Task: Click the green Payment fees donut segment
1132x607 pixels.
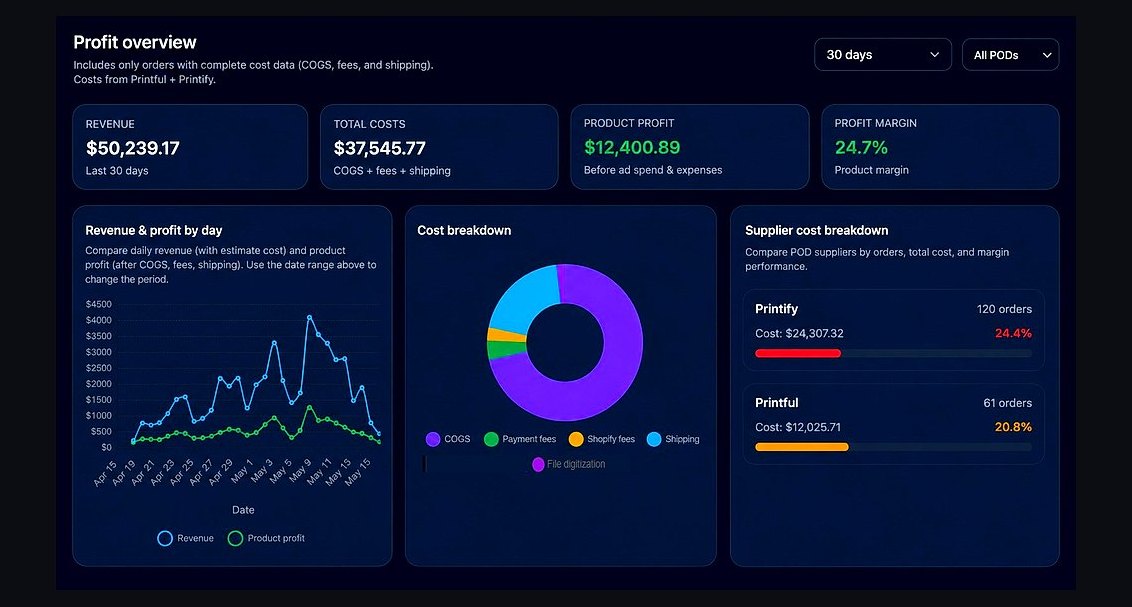Action: [506, 350]
